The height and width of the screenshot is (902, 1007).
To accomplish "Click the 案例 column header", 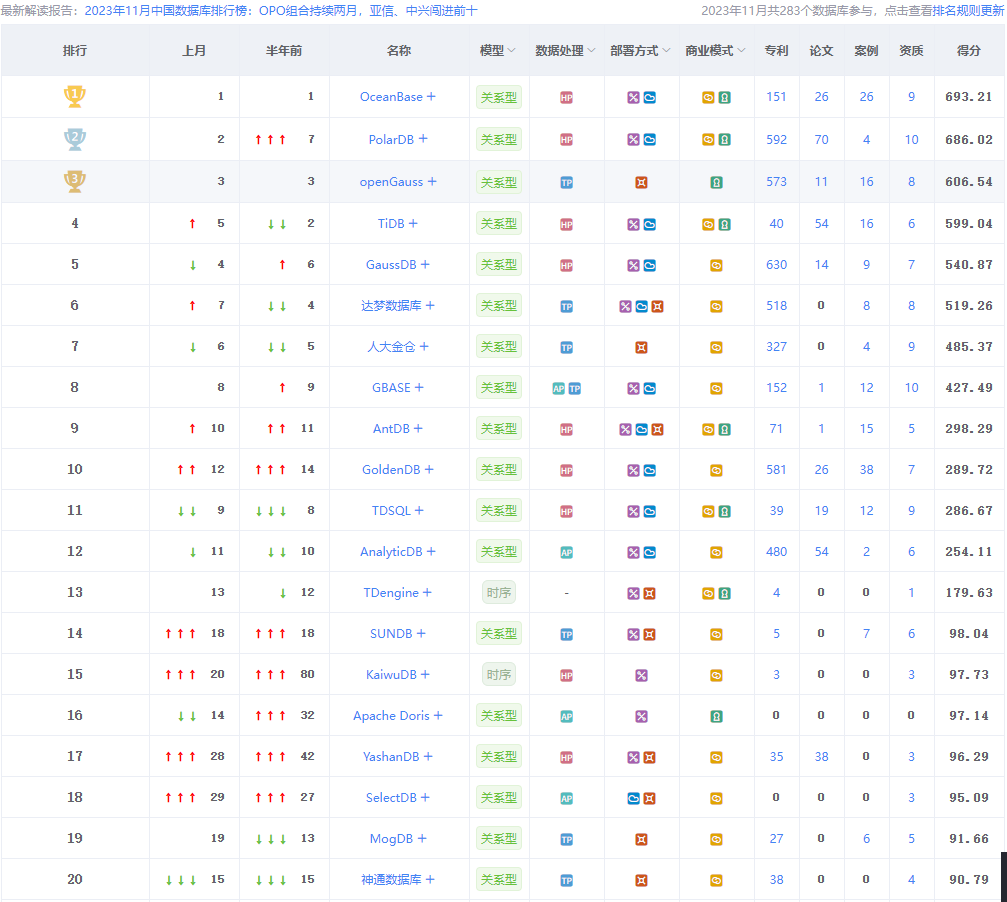I will pos(866,50).
